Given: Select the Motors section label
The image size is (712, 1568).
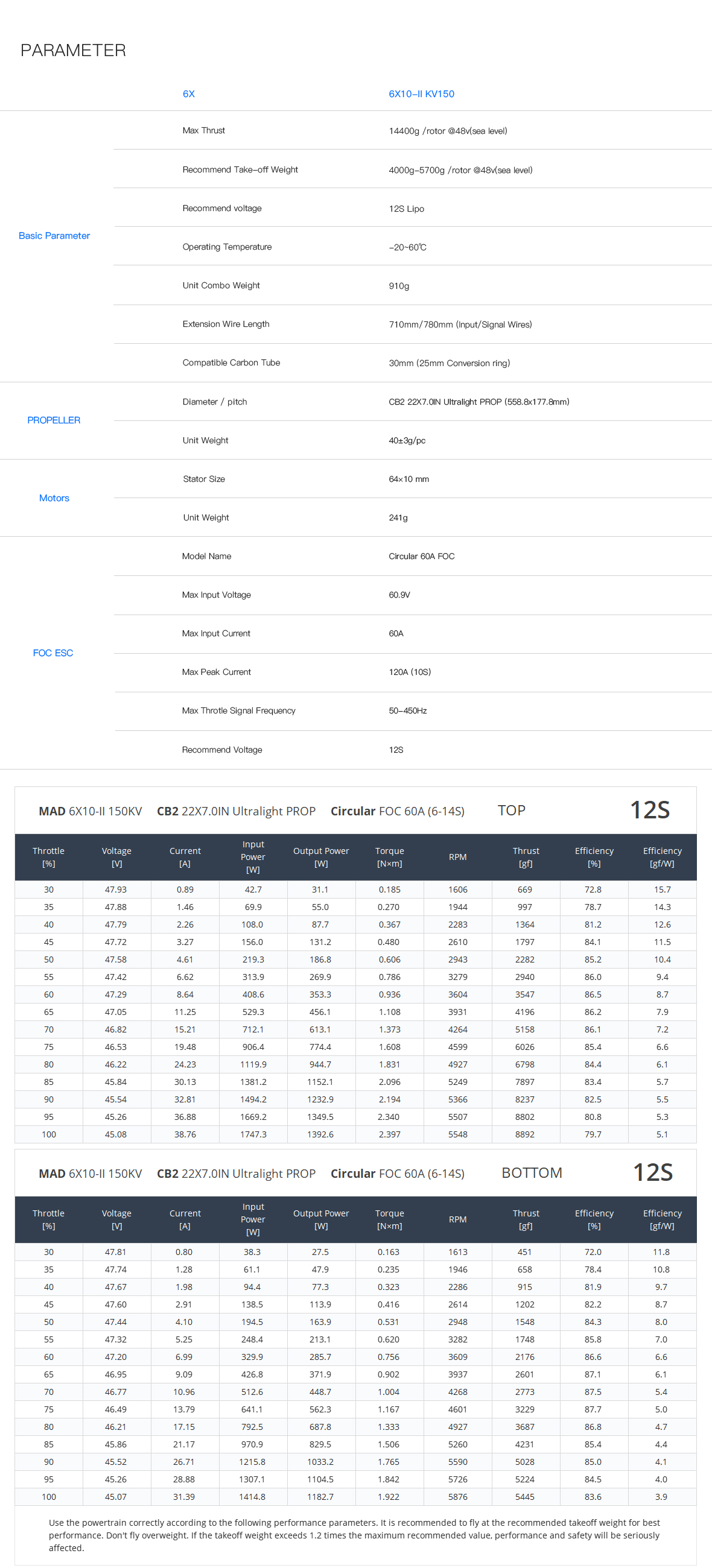Looking at the screenshot, I should (54, 498).
